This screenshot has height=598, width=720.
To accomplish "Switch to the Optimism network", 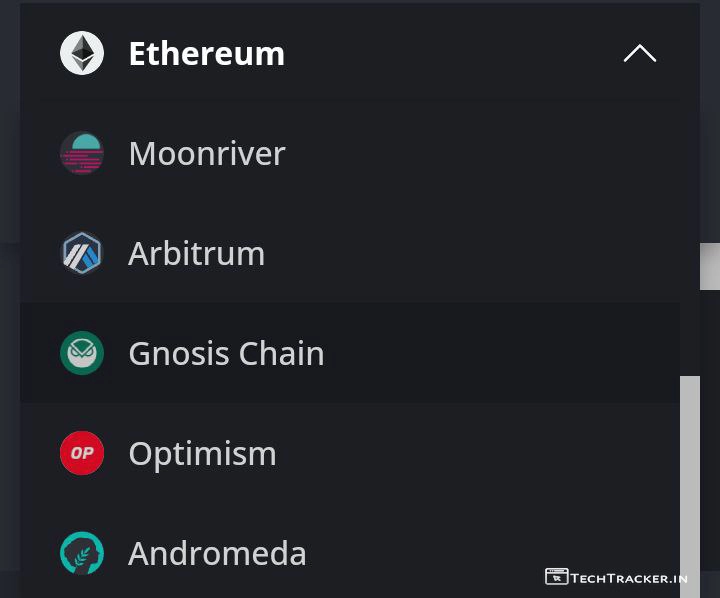I will click(x=202, y=453).
